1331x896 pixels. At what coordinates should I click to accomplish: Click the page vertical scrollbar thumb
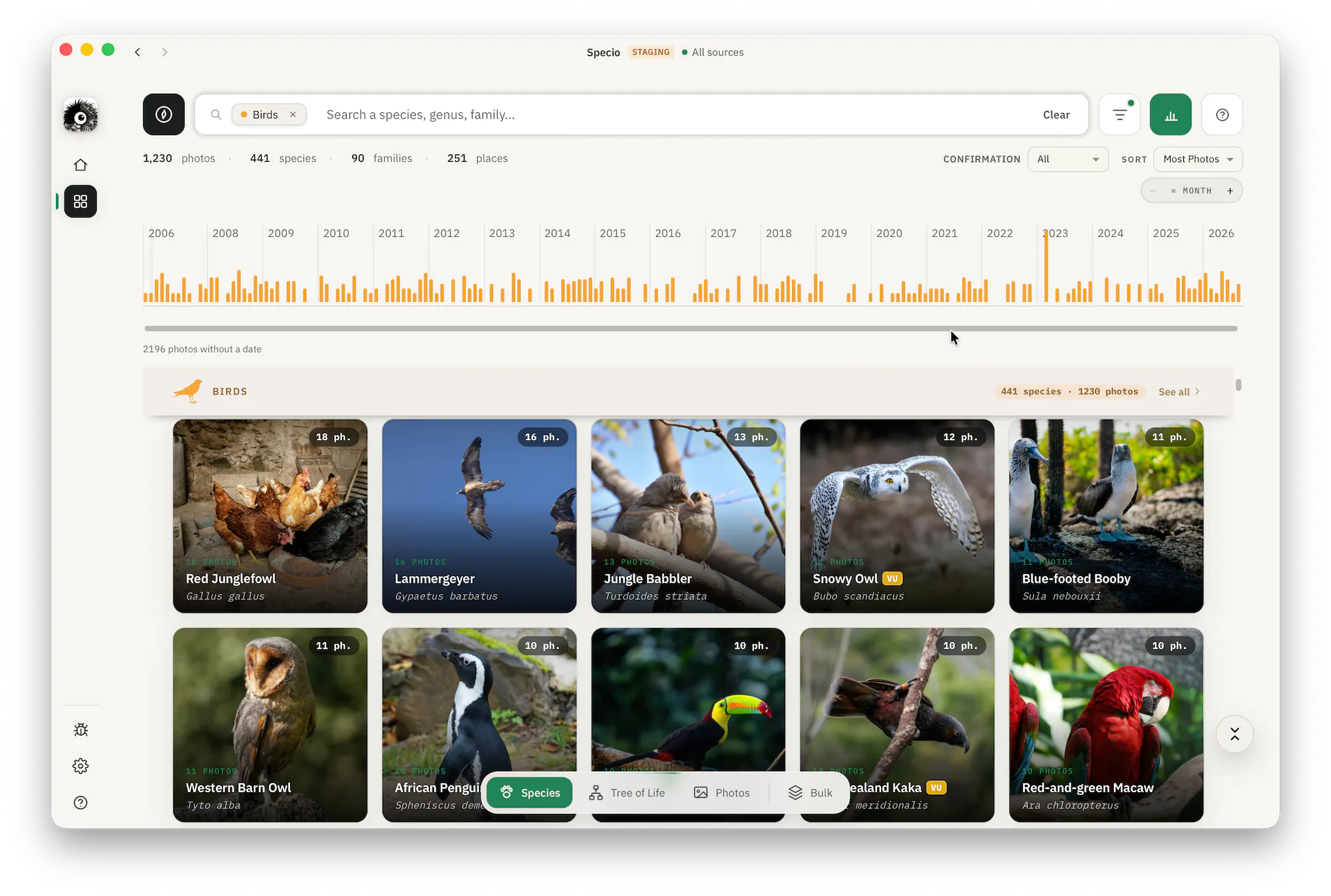(1238, 385)
